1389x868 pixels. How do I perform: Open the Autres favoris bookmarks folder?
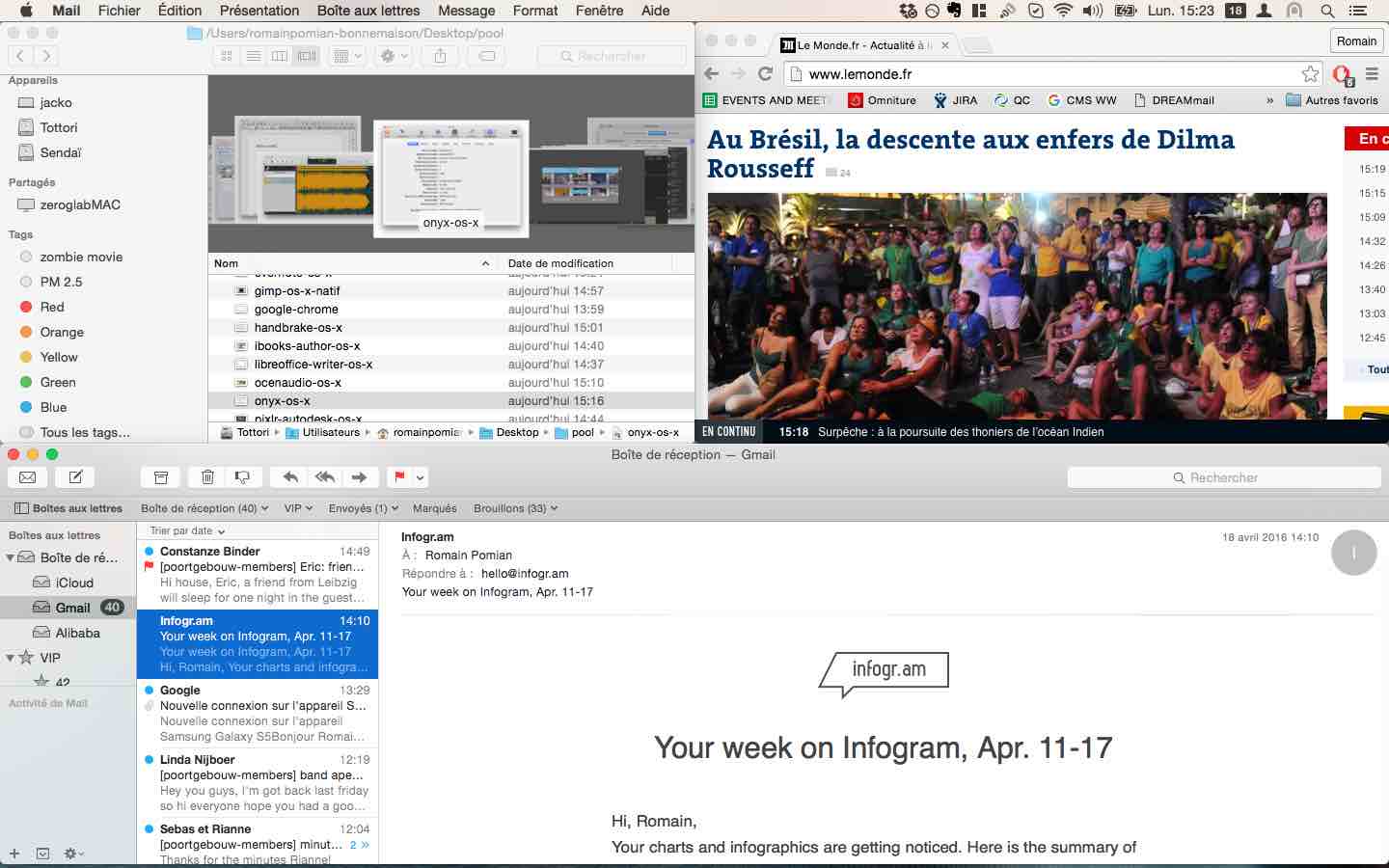1332,100
